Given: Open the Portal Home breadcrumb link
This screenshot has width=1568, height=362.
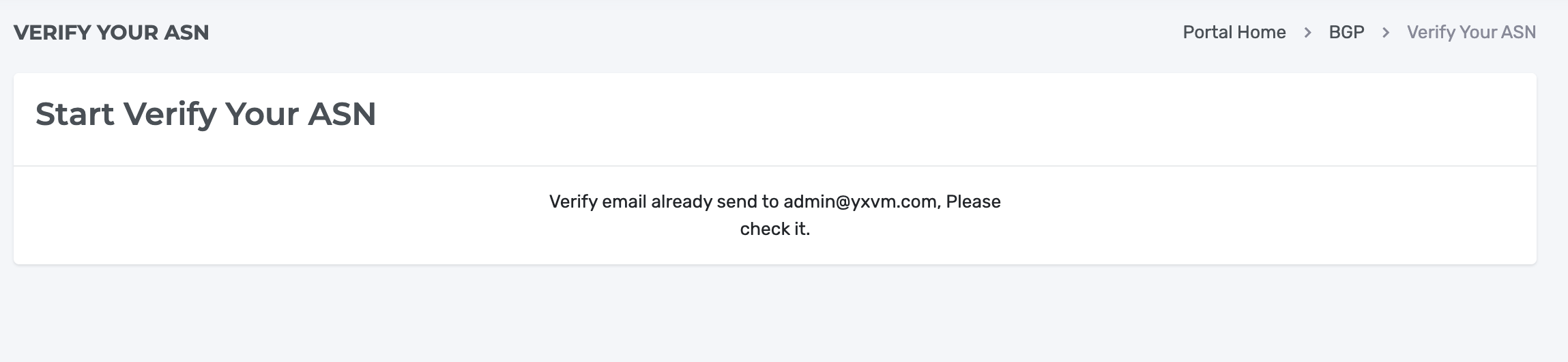Looking at the screenshot, I should 1234,32.
